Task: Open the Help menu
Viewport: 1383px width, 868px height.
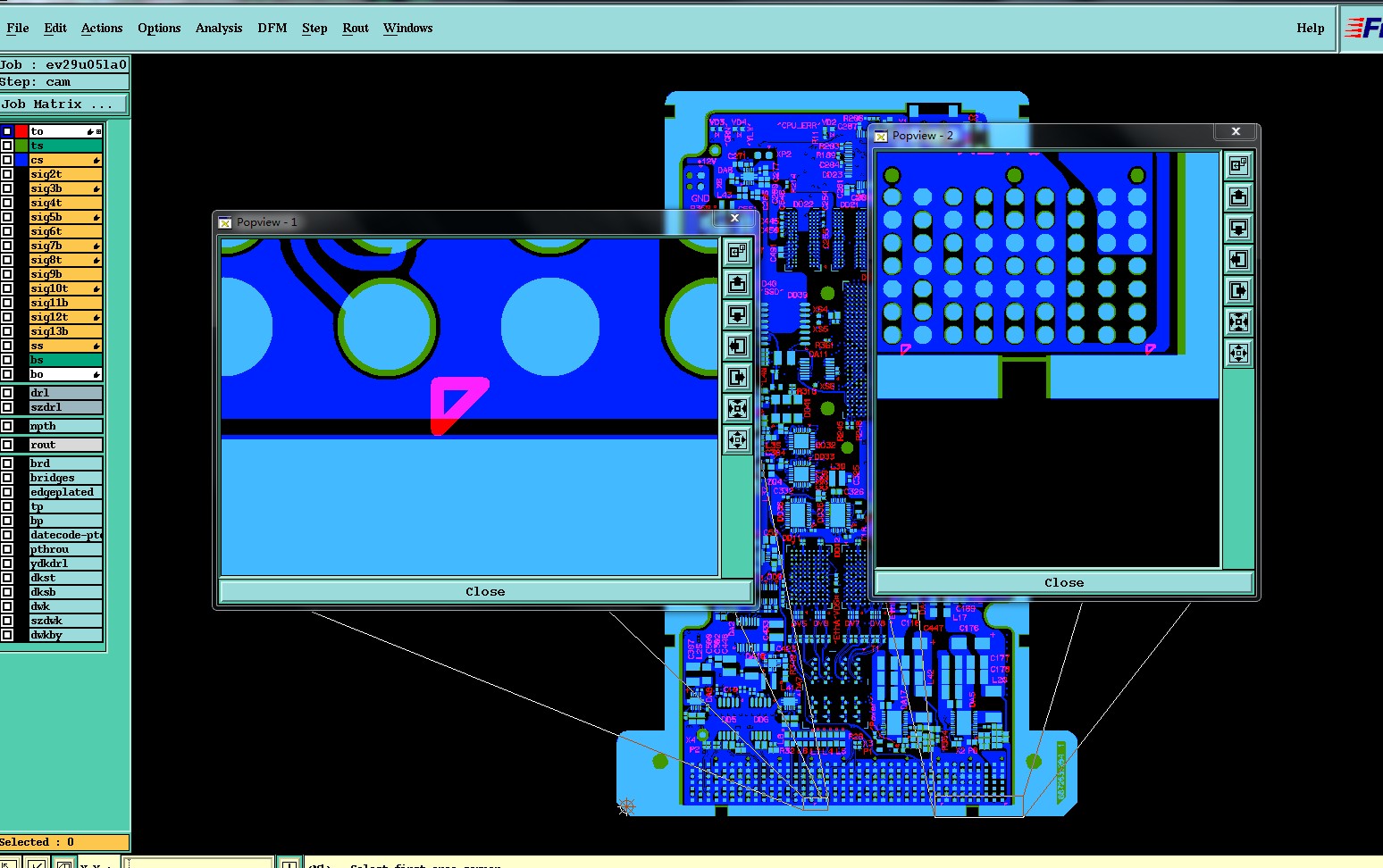Action: pos(1311,28)
